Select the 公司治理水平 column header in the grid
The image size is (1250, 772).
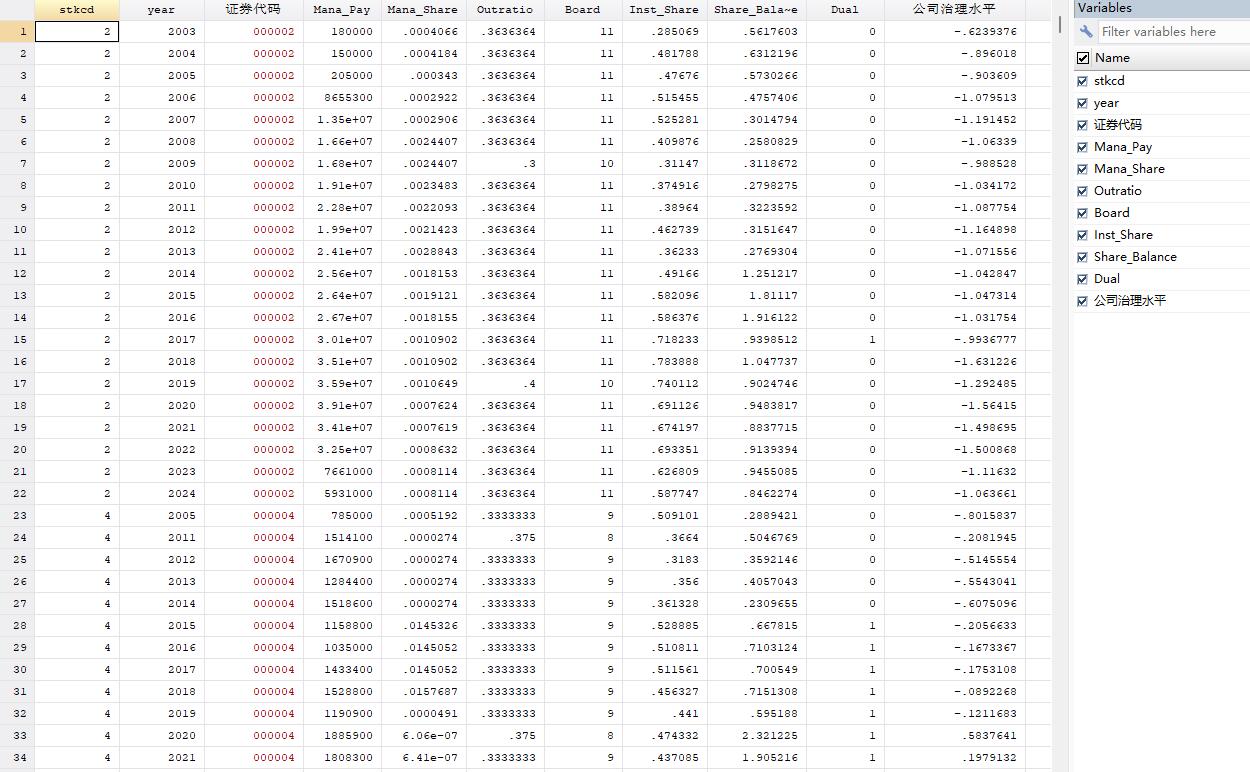(954, 10)
